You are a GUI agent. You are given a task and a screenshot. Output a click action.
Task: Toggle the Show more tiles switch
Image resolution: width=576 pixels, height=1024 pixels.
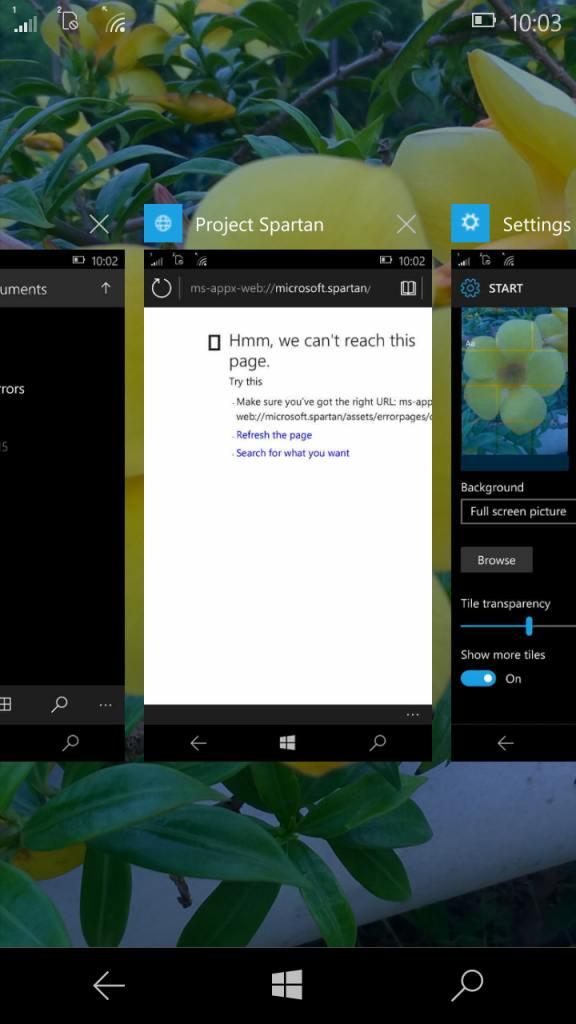(x=479, y=679)
